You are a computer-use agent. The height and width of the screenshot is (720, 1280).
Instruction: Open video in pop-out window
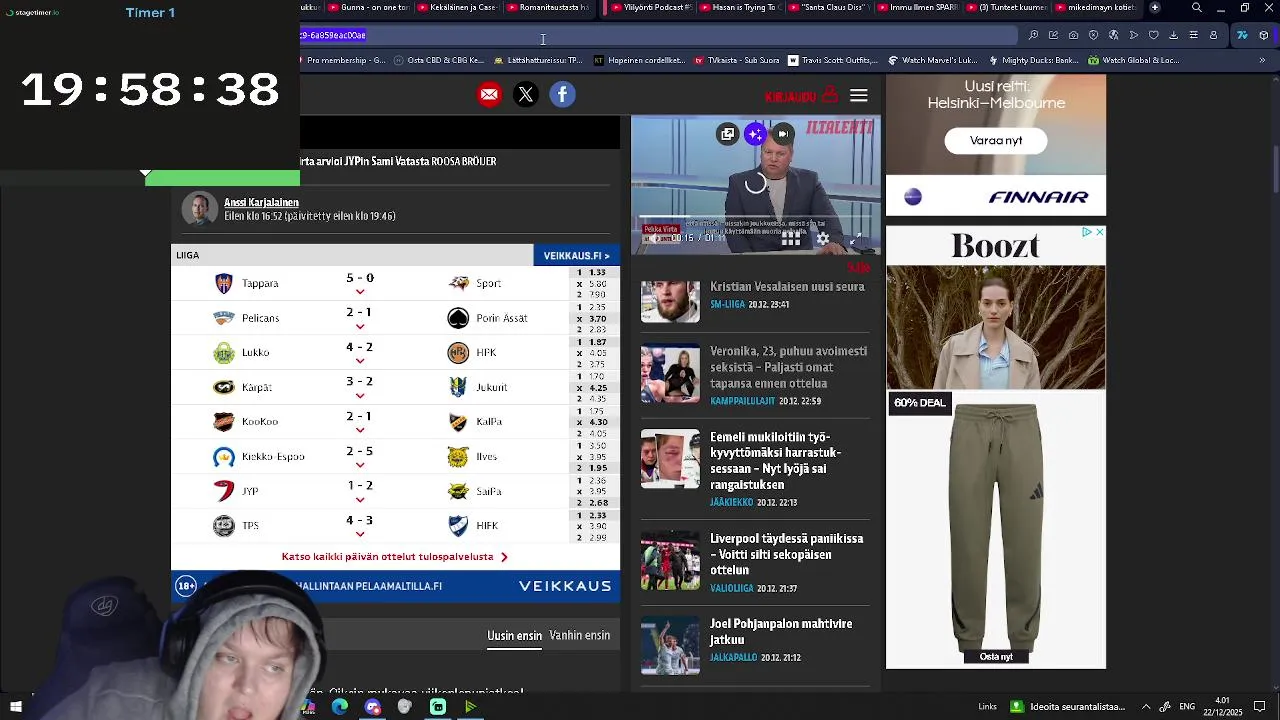pos(728,134)
